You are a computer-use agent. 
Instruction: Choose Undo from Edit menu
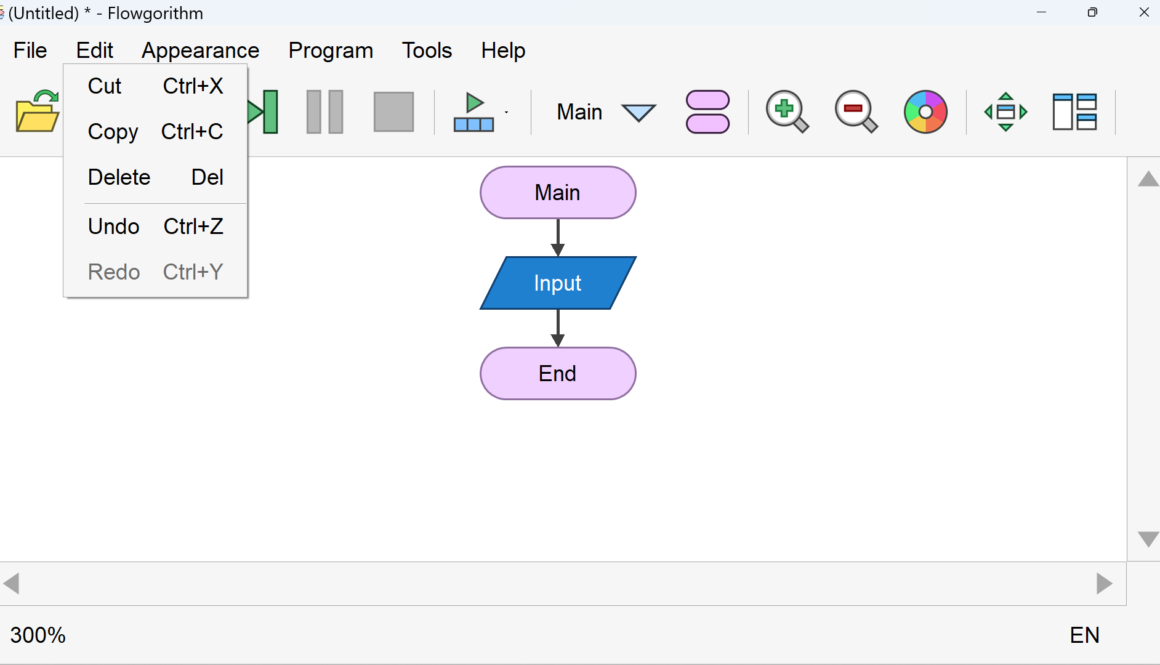point(155,226)
